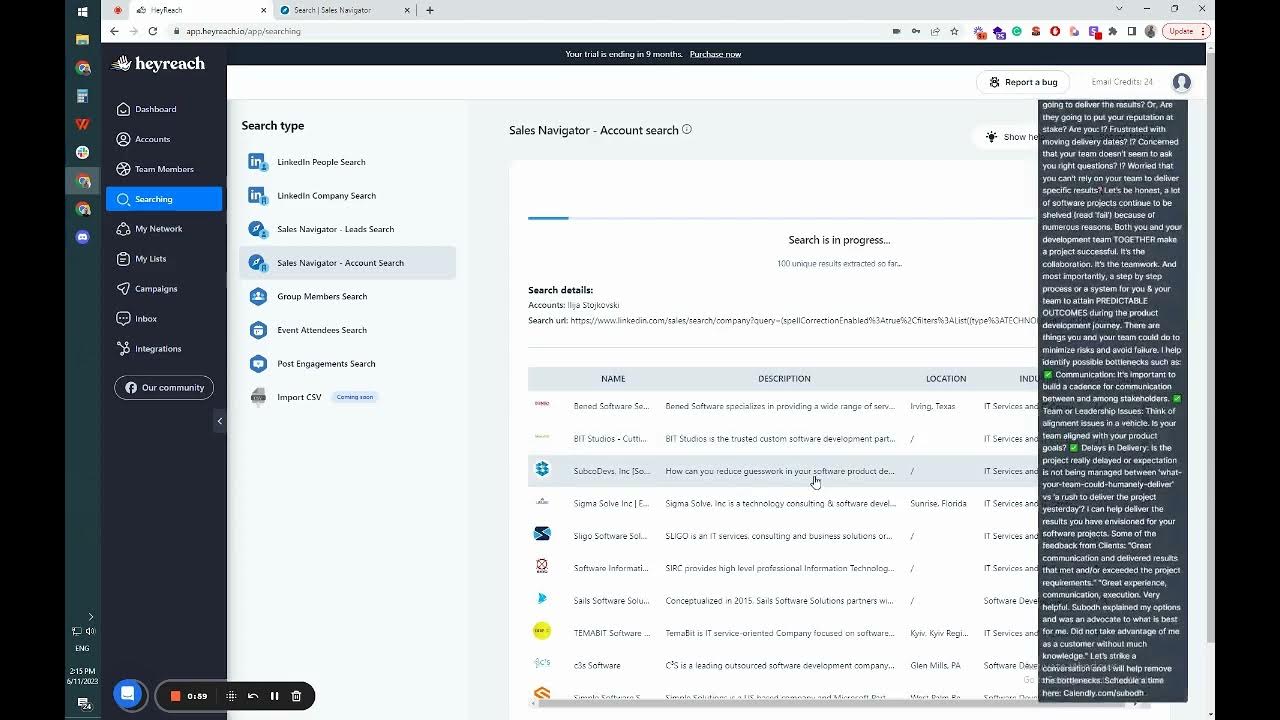Click the LOCATION column header
The width and height of the screenshot is (1280, 720).
pyautogui.click(x=946, y=379)
